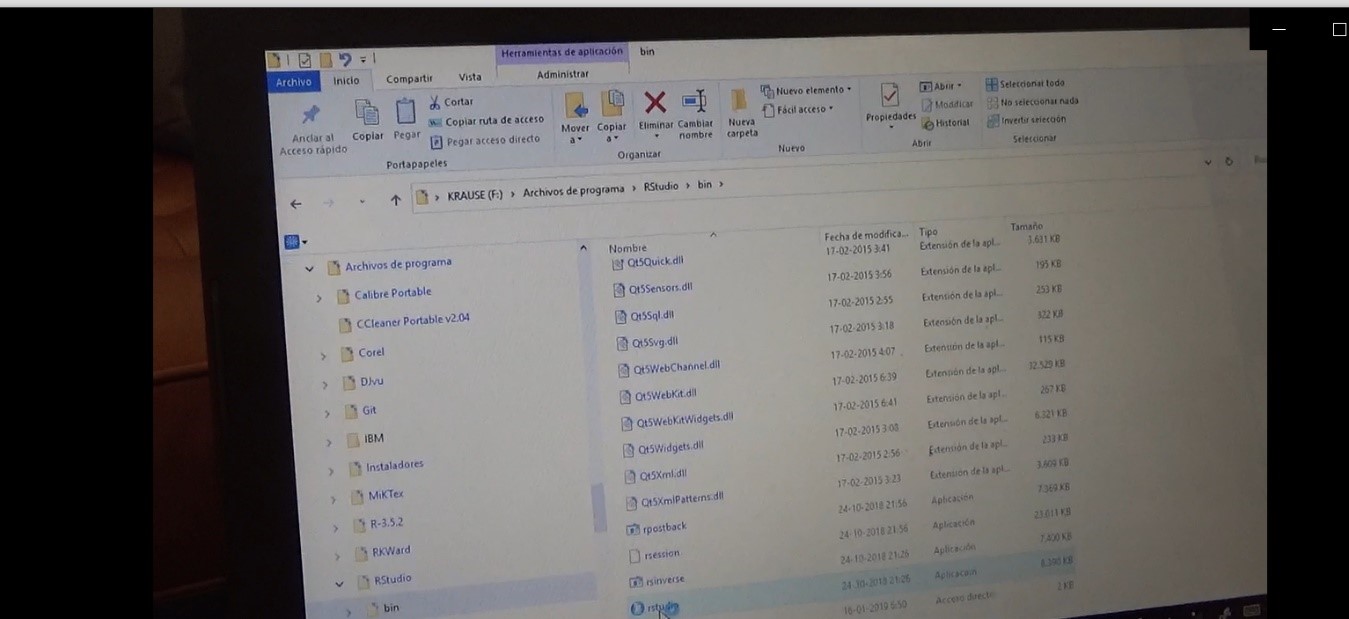Screen dimensions: 1349x619
Task: Expand the Calibre Portable folder node
Action: (x=318, y=298)
